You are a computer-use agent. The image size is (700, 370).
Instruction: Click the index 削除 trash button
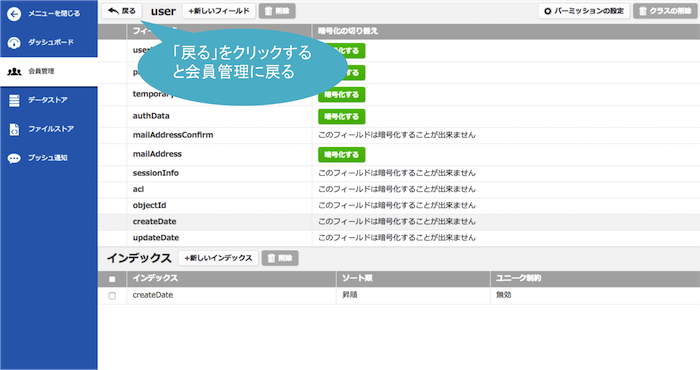(280, 258)
